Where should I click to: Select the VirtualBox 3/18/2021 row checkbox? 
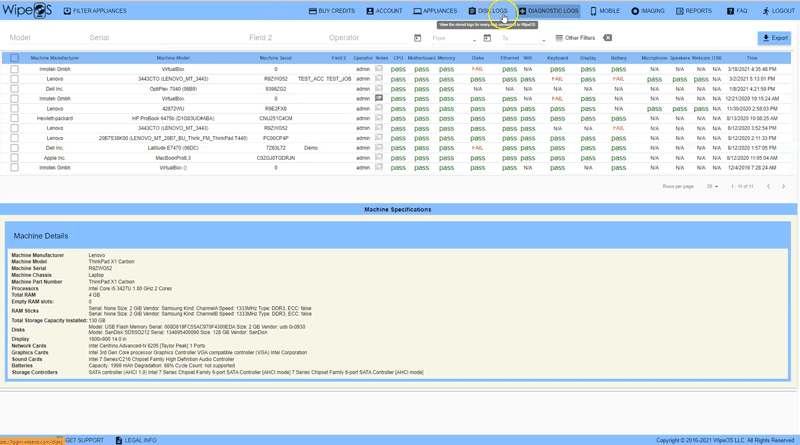pos(14,69)
